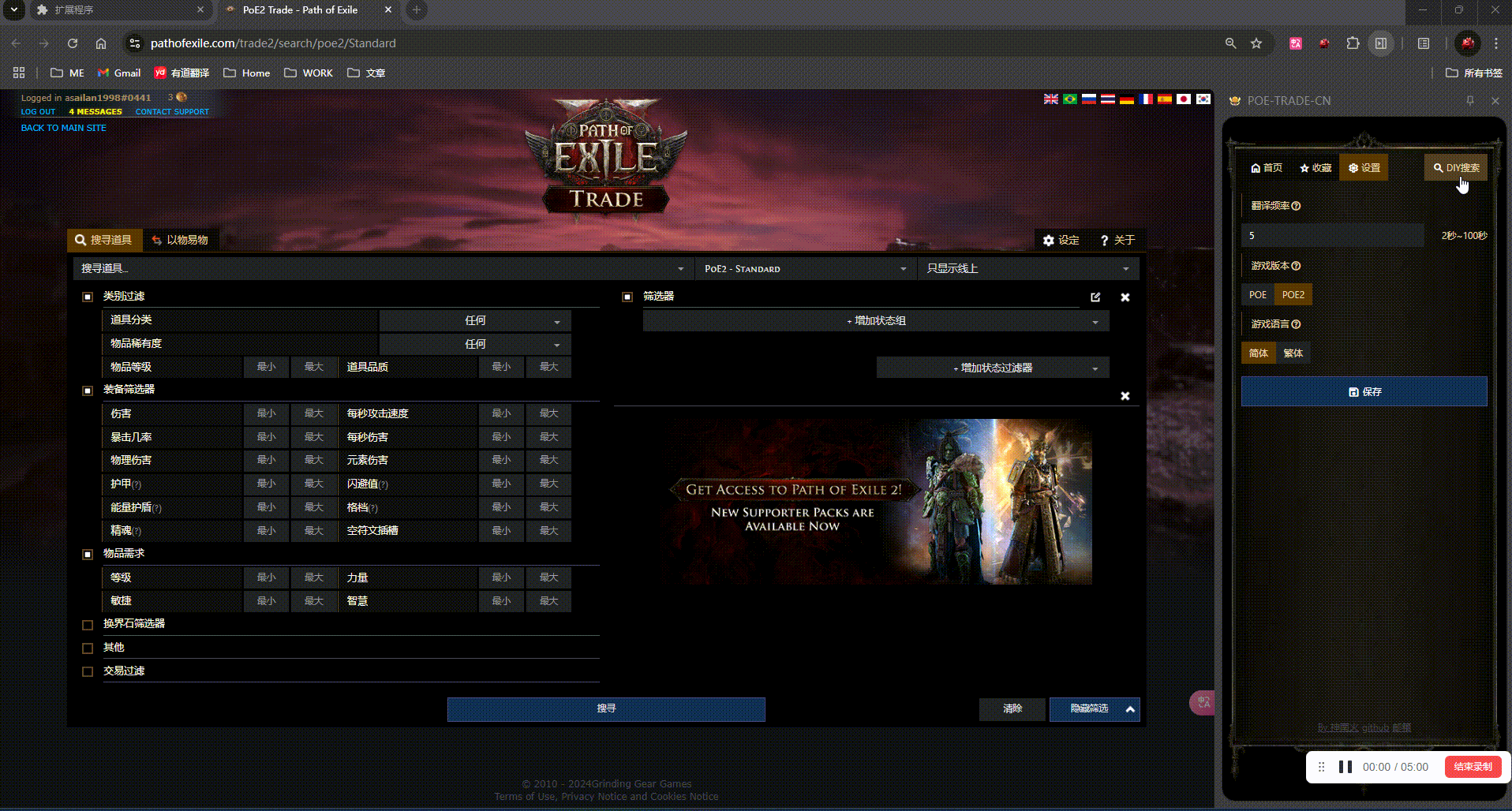Bookmark this page with star icon
Image resolution: width=1512 pixels, height=811 pixels.
[x=1256, y=43]
